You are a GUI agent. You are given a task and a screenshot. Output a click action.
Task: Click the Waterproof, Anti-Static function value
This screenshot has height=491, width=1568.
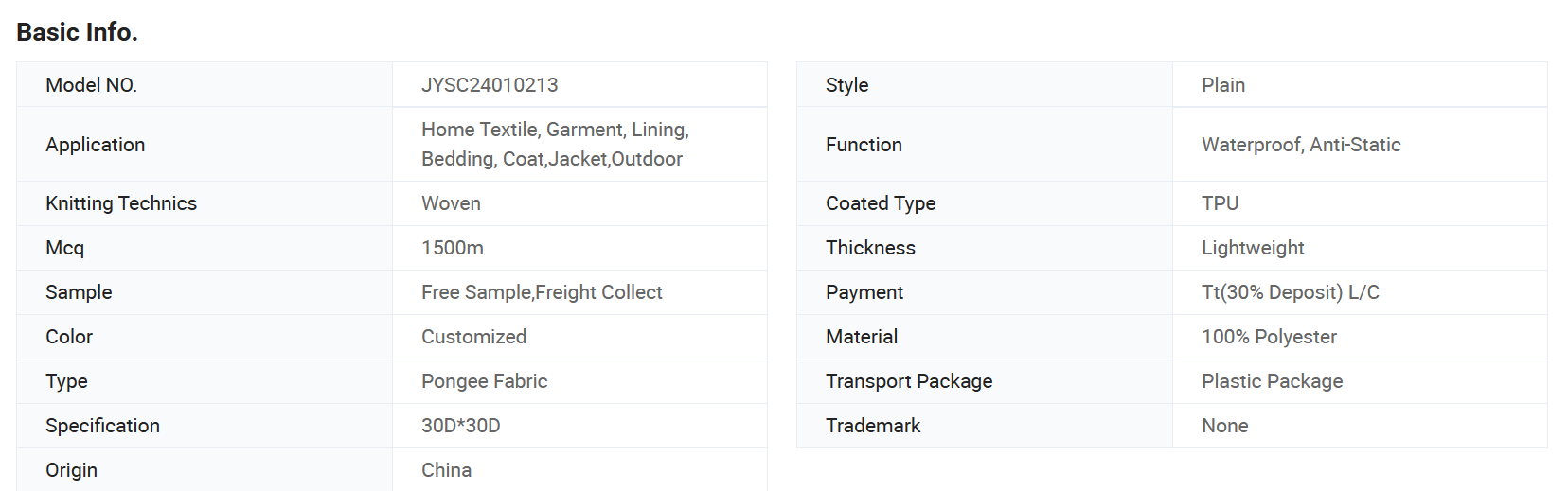tap(1301, 145)
